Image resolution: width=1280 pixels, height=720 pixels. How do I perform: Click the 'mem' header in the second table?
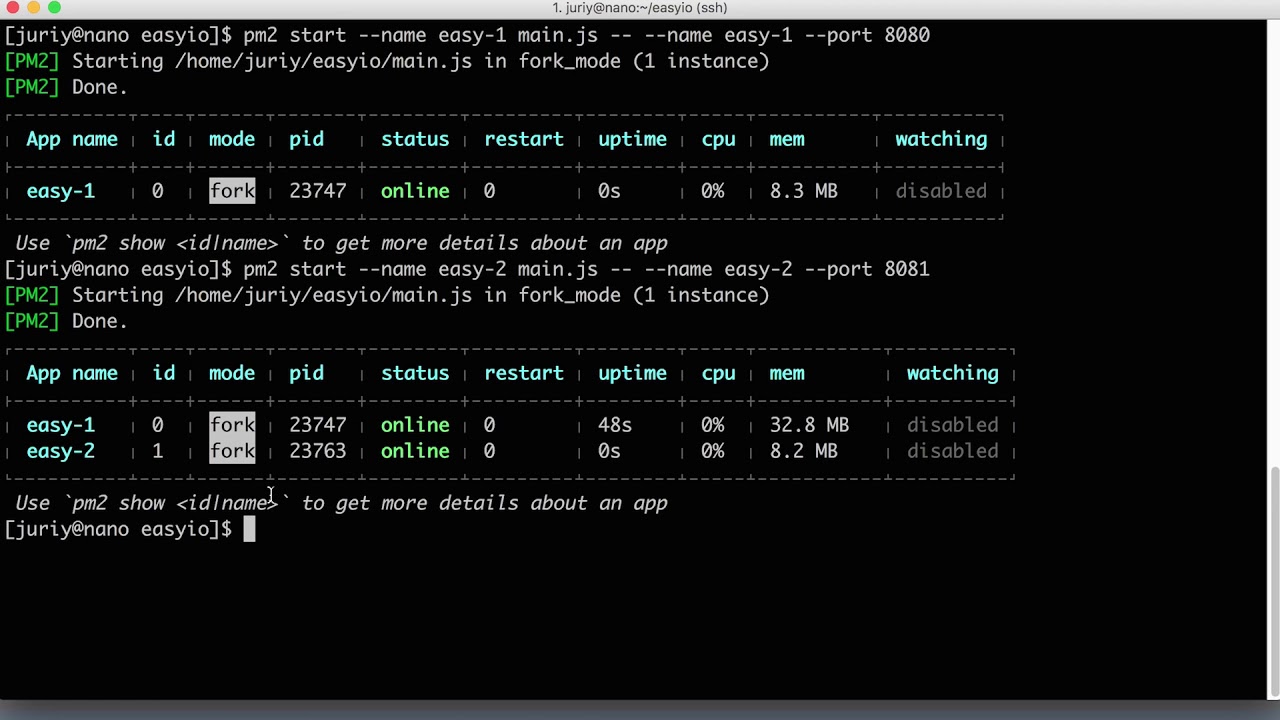point(787,373)
